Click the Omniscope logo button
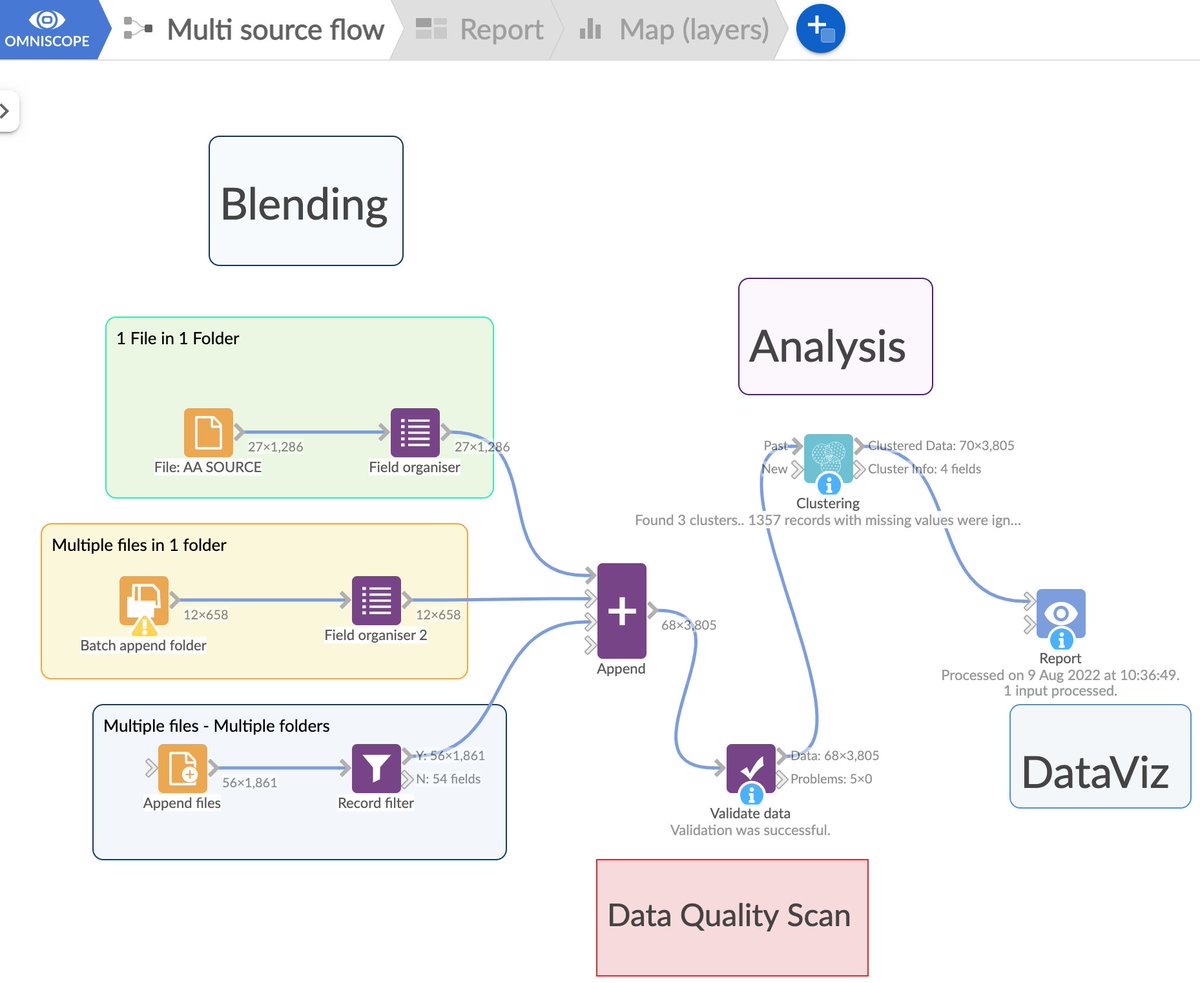 click(47, 30)
